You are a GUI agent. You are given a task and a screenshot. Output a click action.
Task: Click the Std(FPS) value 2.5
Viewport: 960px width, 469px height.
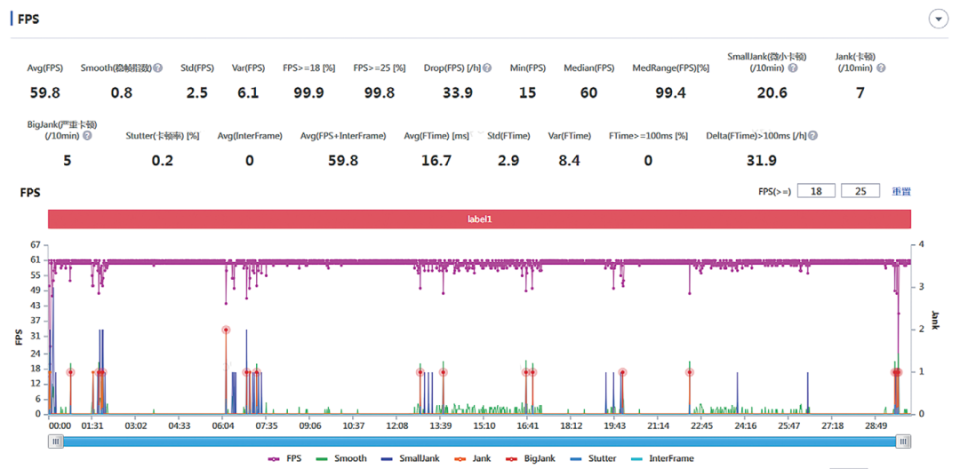pos(197,93)
